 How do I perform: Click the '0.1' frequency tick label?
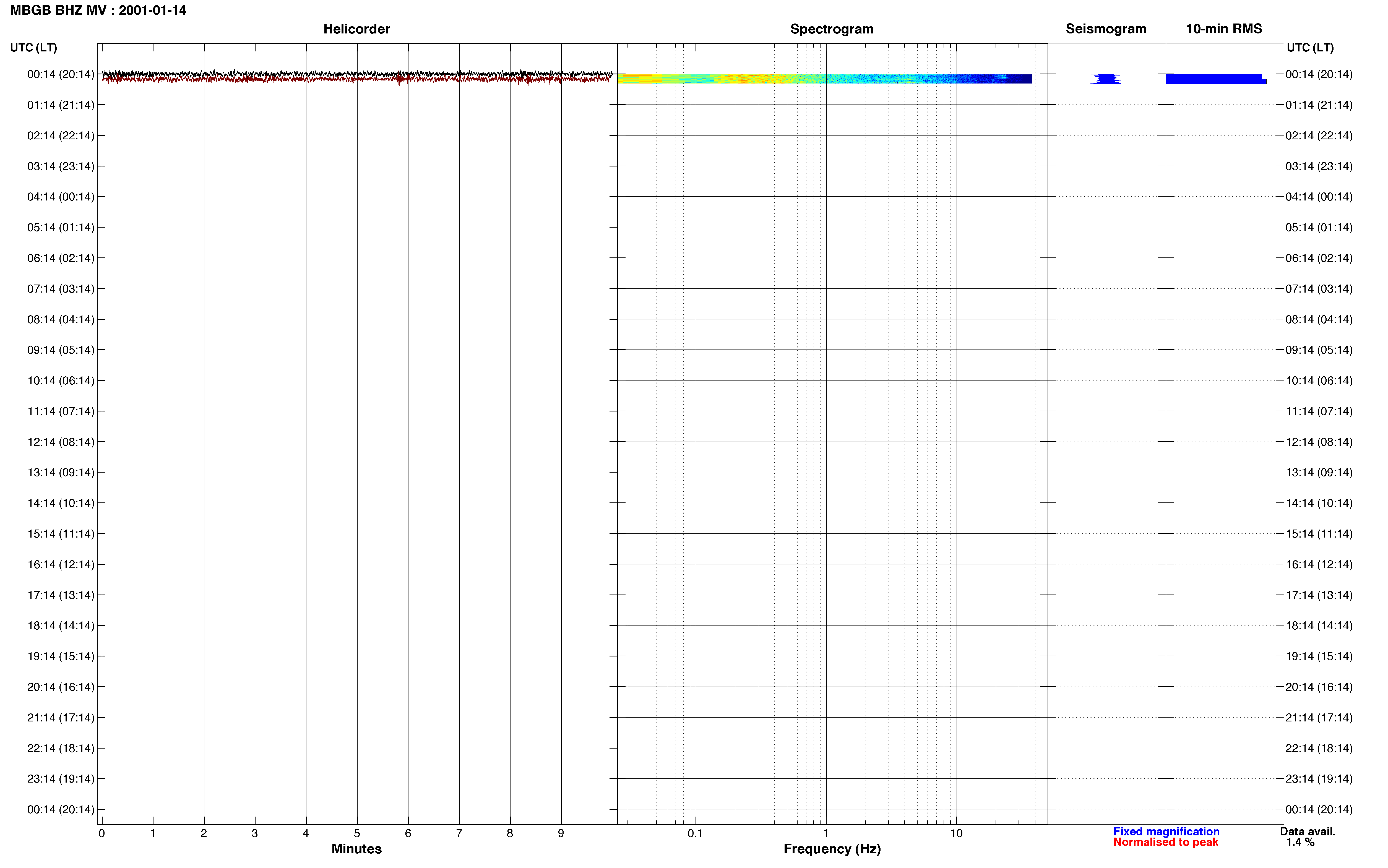[x=695, y=833]
